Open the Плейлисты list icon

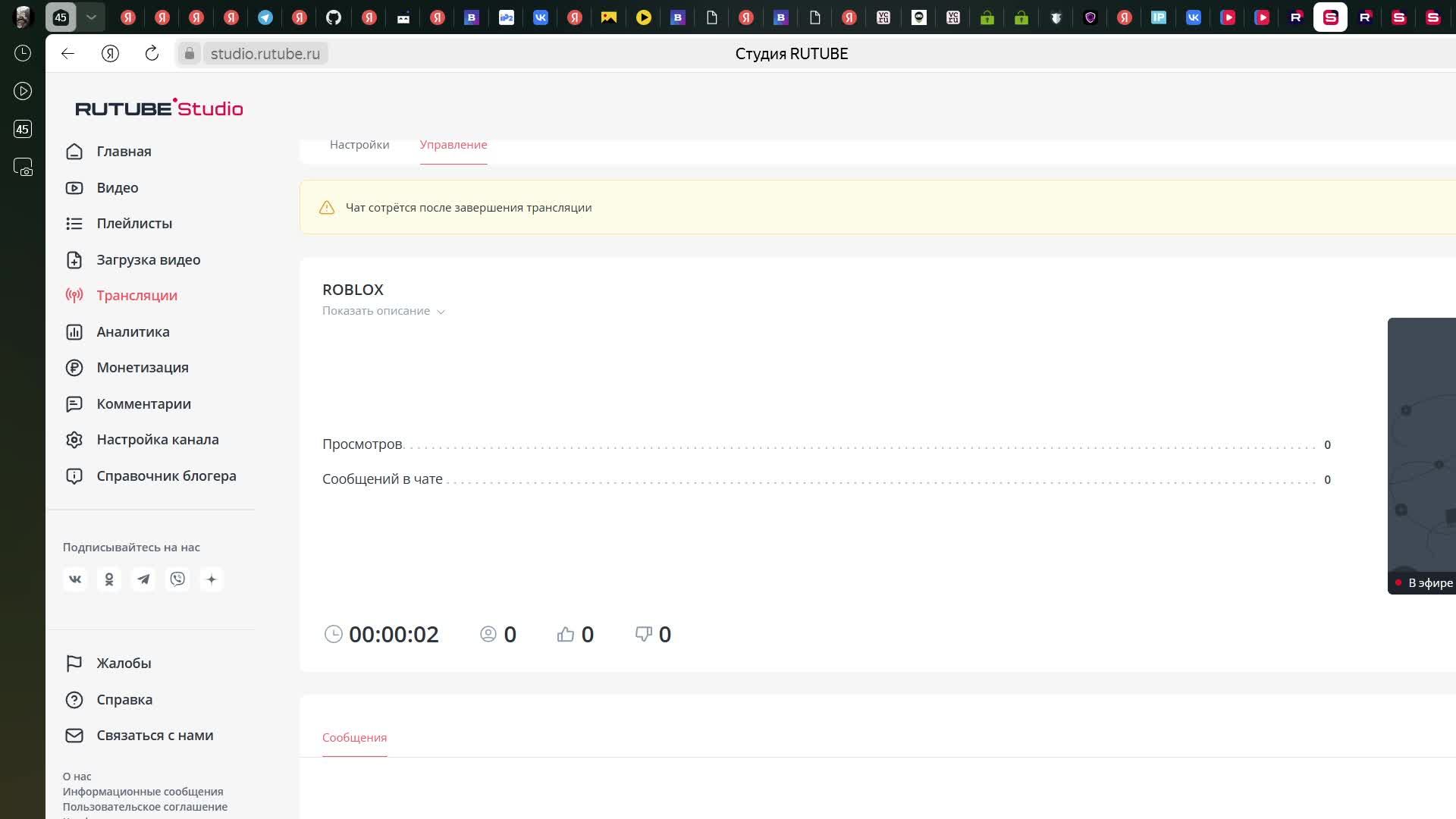[74, 224]
